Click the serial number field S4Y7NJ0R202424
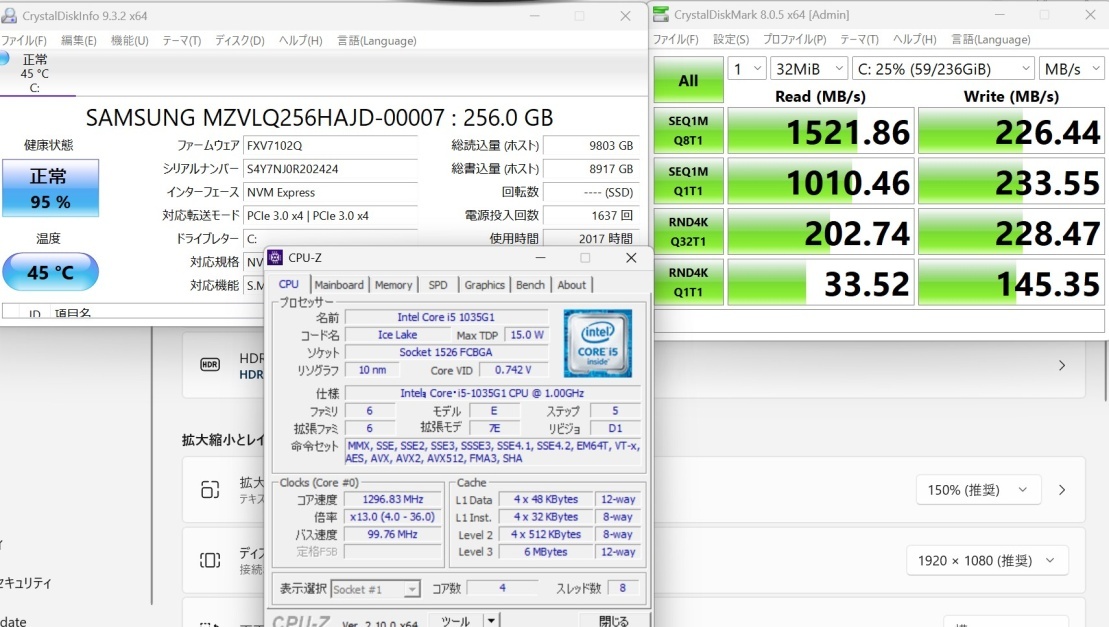 tap(330, 169)
